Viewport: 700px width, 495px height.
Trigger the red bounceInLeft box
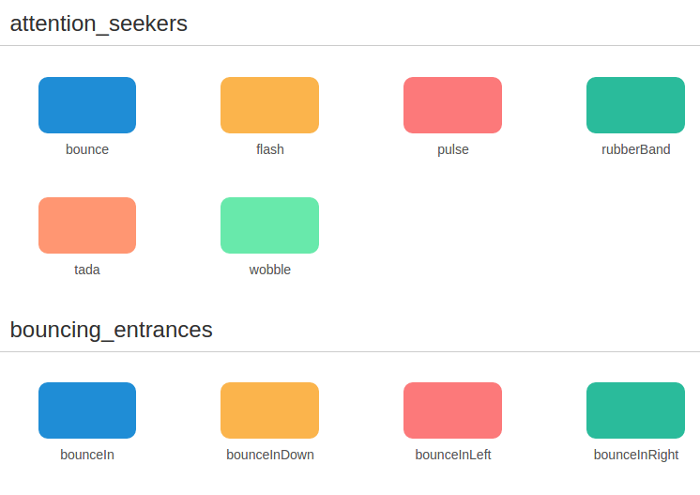coord(453,410)
